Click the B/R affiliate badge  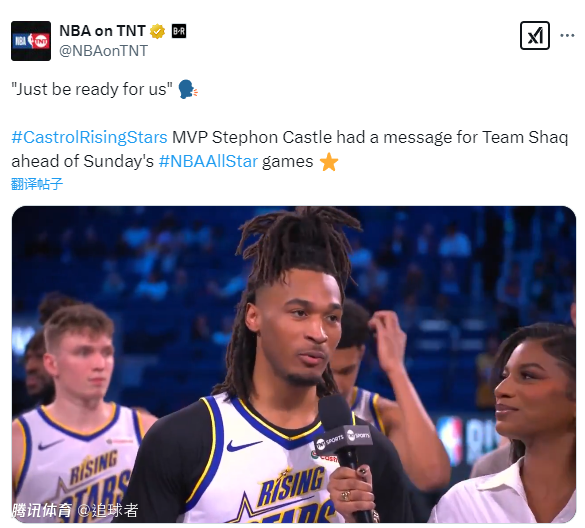pos(179,31)
